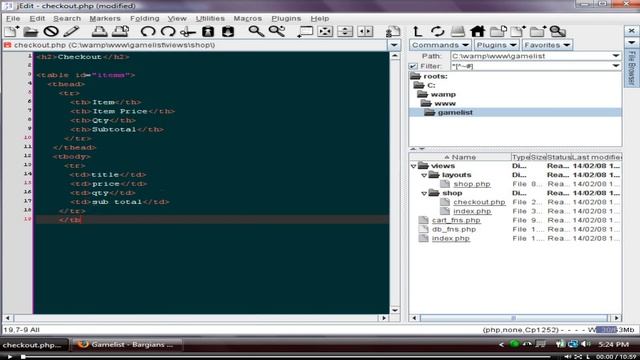
Task: Toggle the Filter checkbox in File Browser
Action: pos(413,66)
